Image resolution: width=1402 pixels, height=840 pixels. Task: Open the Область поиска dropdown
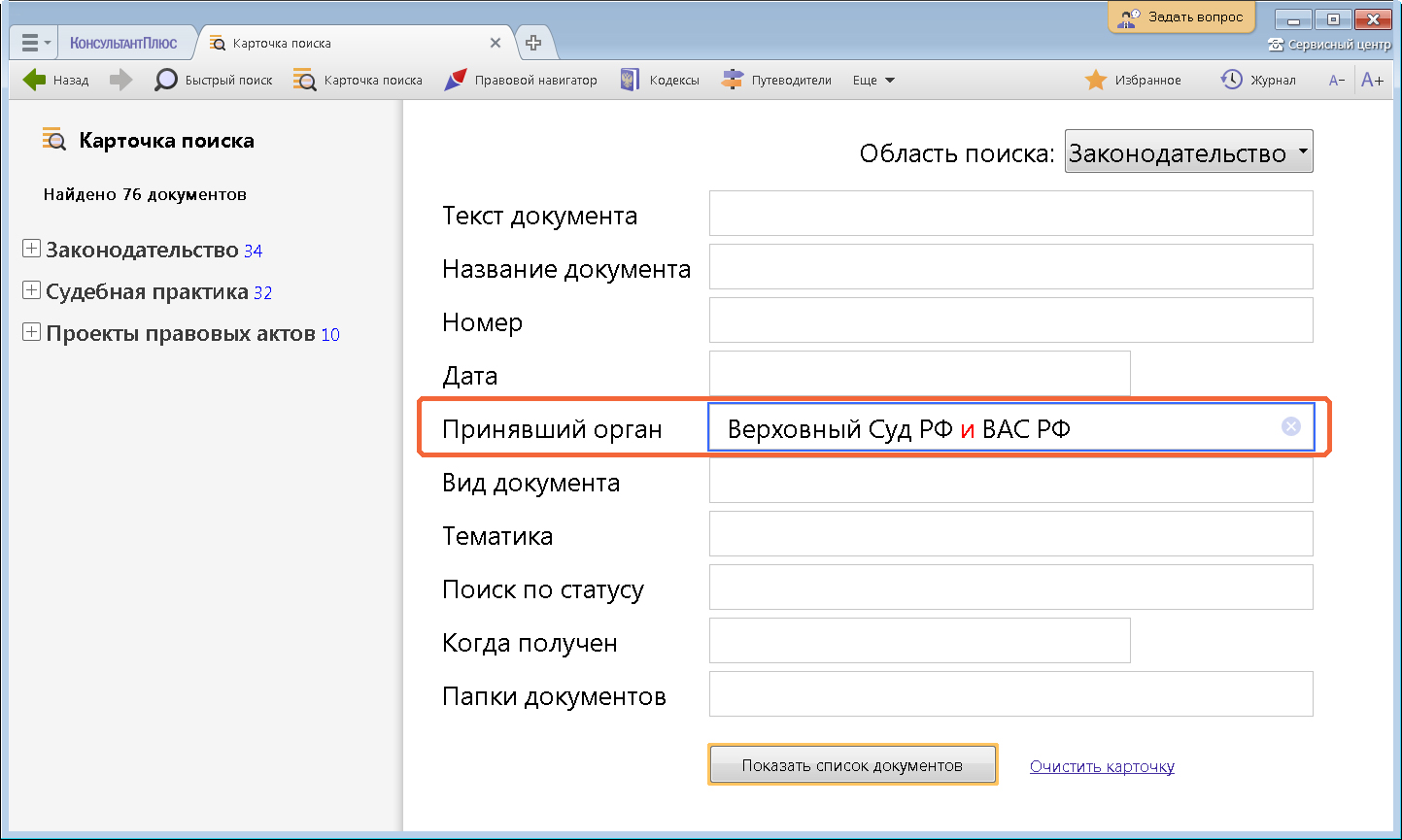1189,152
